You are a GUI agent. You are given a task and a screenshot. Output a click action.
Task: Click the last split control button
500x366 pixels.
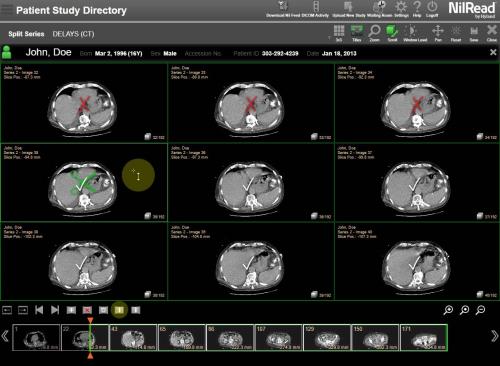[135, 310]
